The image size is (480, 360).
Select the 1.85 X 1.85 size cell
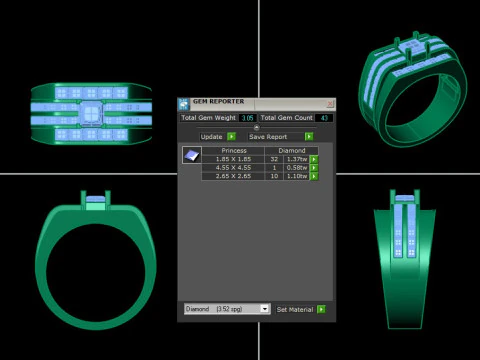[x=233, y=159]
